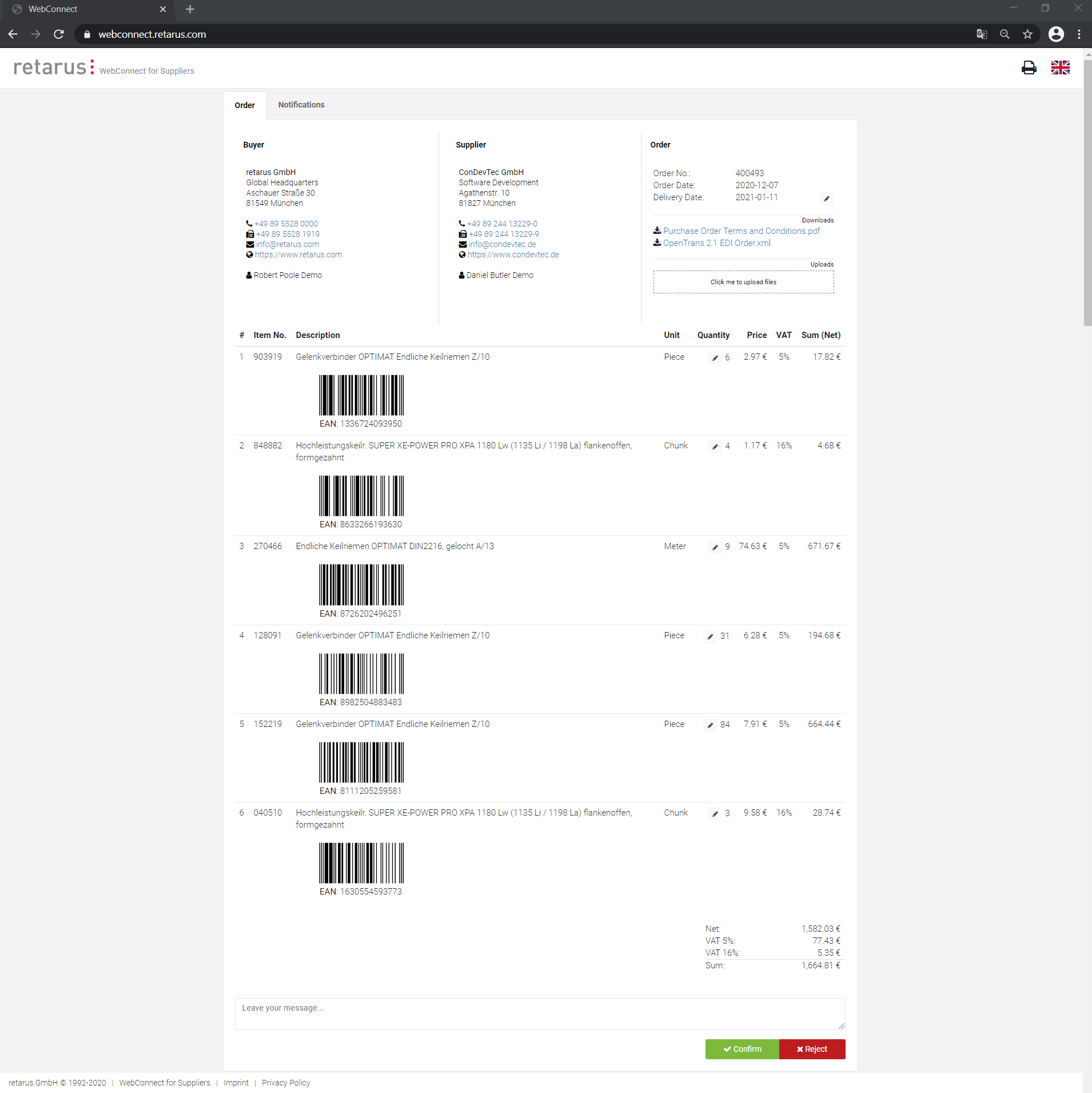Switch to the Notifications tab
Screen dimensions: 1092x1093
[x=301, y=105]
